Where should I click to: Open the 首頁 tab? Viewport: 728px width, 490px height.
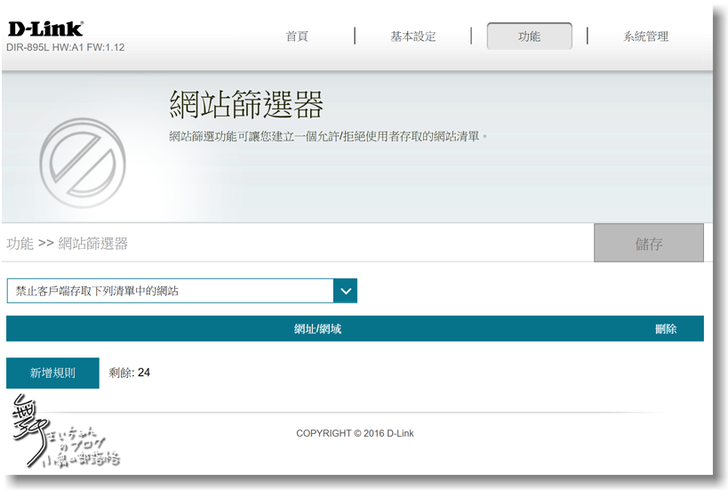click(297, 36)
